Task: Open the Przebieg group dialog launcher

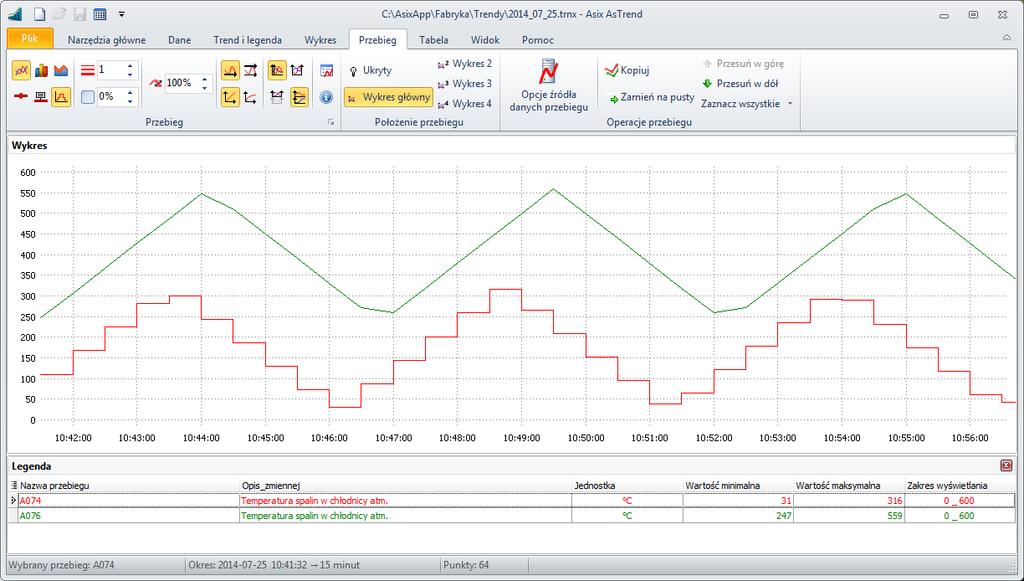Action: pos(331,122)
